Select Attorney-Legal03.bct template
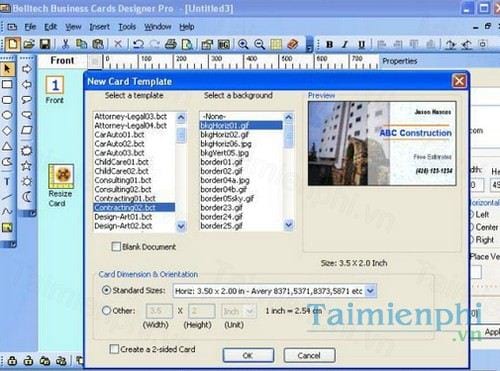The width and height of the screenshot is (500, 371). [134, 116]
